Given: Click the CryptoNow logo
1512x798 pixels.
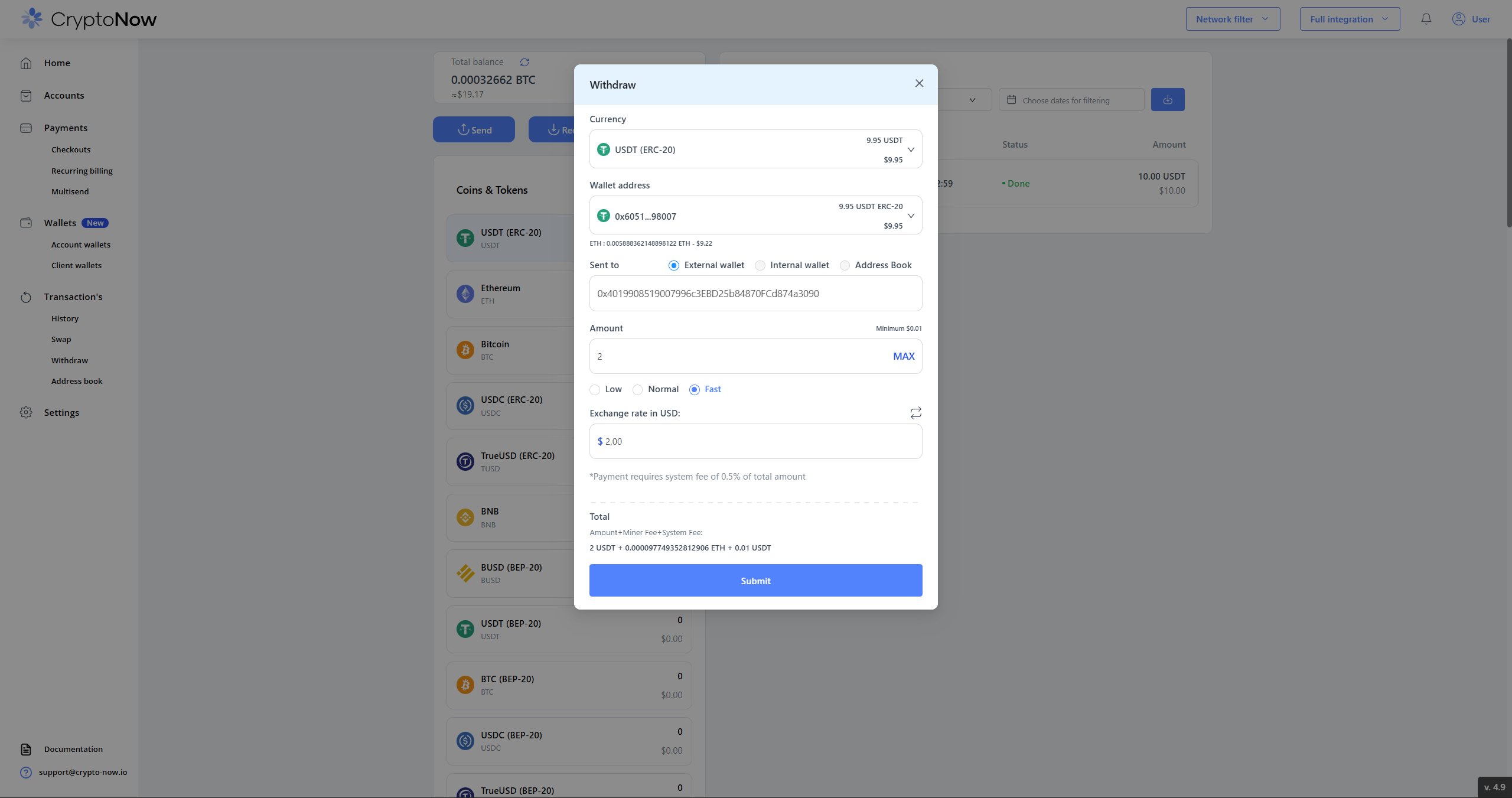Looking at the screenshot, I should tap(89, 19).
